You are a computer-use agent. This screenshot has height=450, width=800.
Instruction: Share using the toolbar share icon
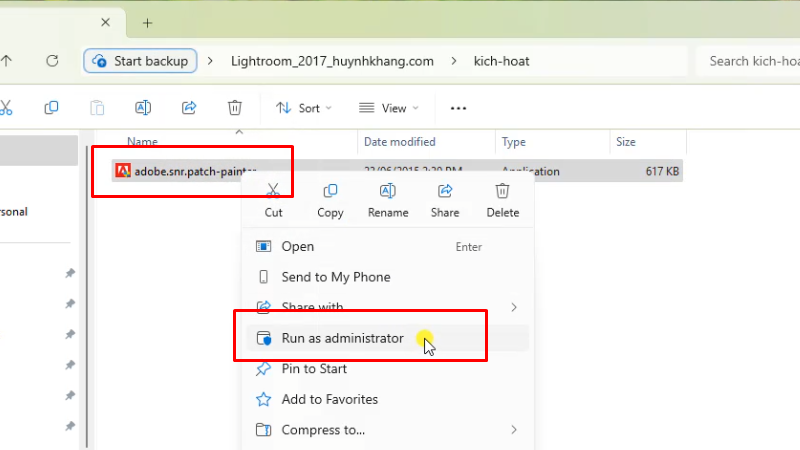click(x=189, y=108)
